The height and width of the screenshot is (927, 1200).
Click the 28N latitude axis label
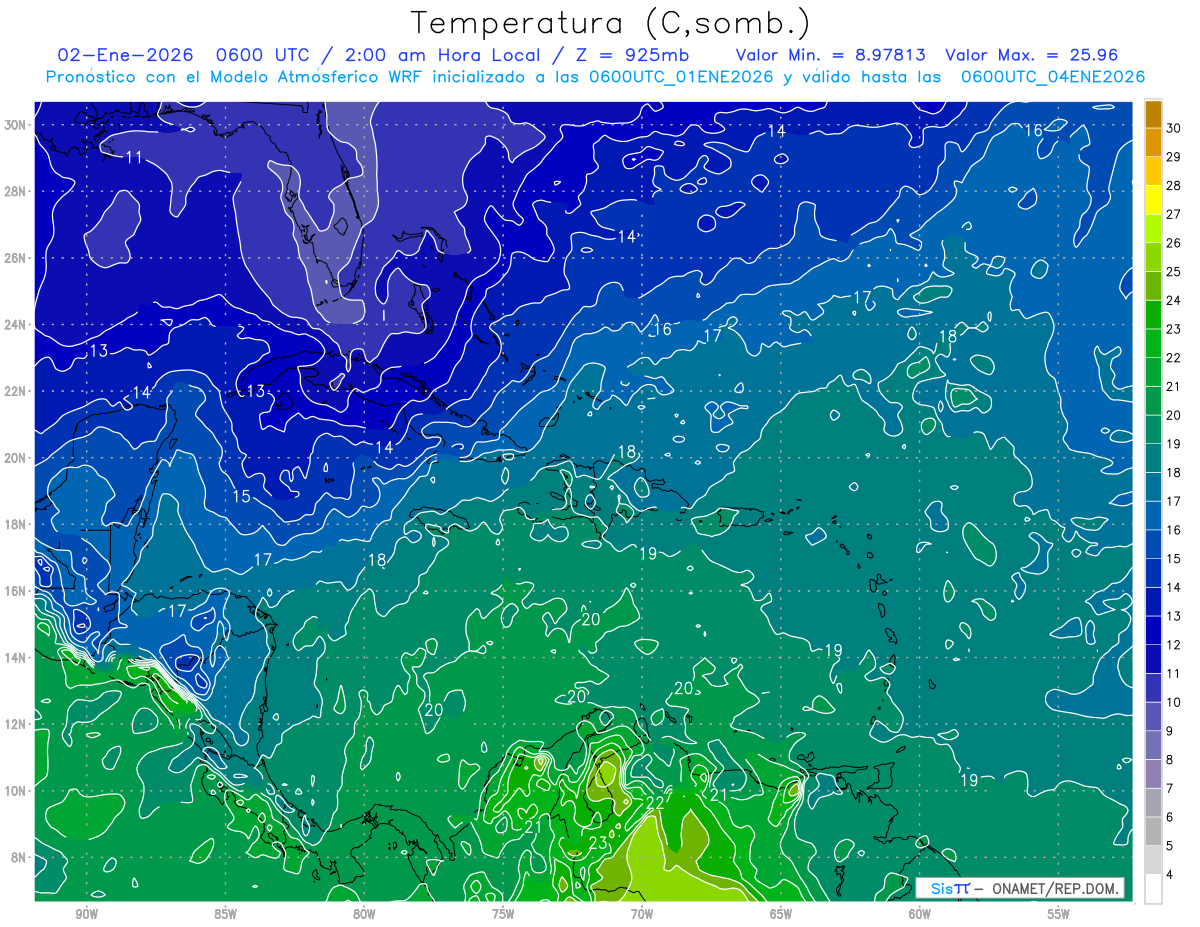coord(15,191)
